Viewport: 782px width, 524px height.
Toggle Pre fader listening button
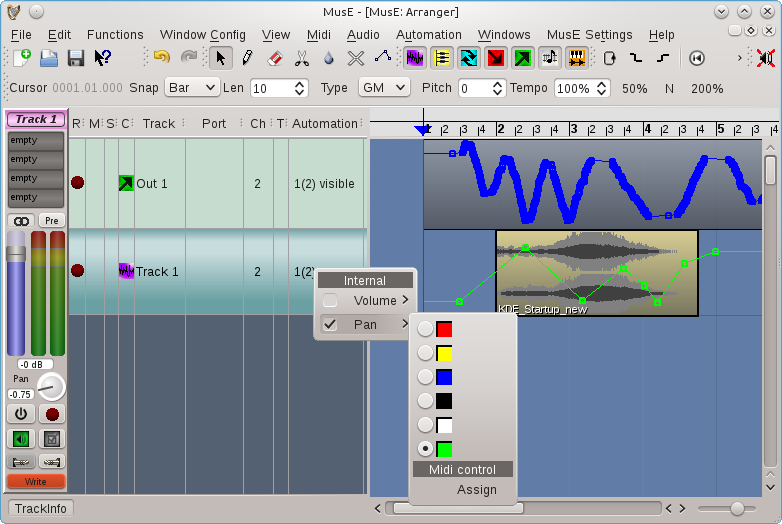click(x=51, y=221)
